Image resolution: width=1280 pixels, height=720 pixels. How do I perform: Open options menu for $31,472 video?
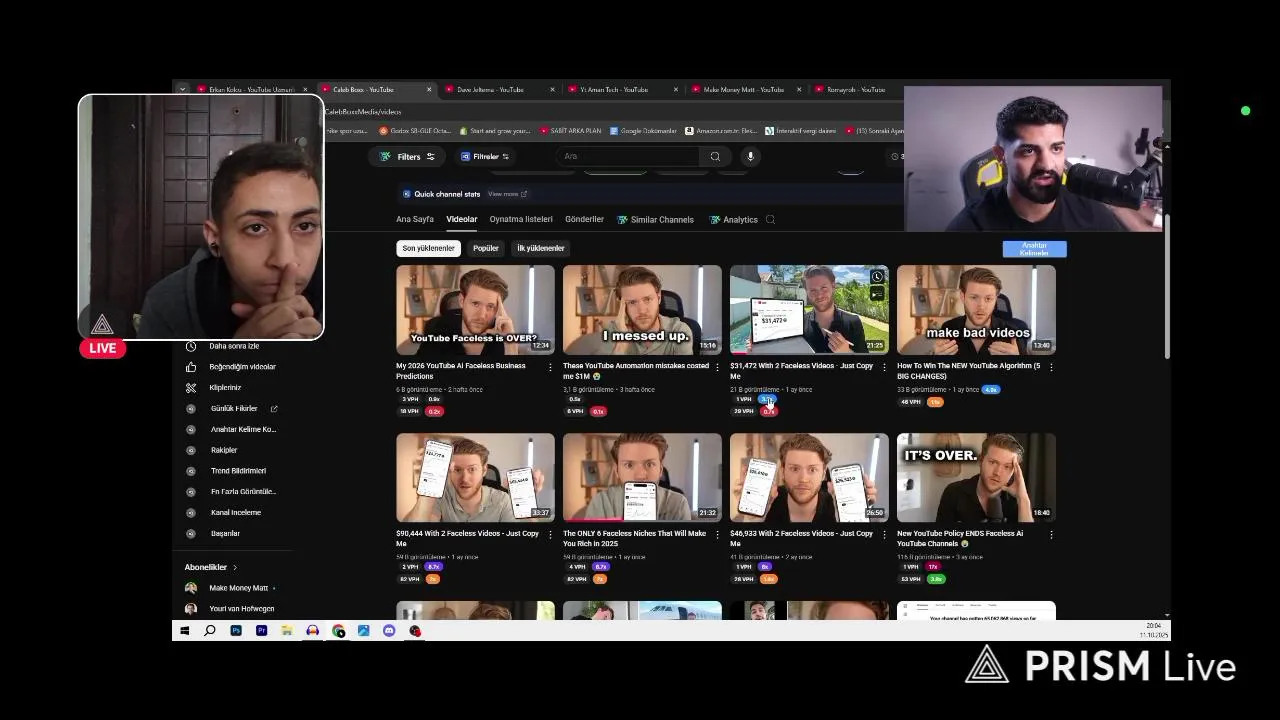pos(884,367)
